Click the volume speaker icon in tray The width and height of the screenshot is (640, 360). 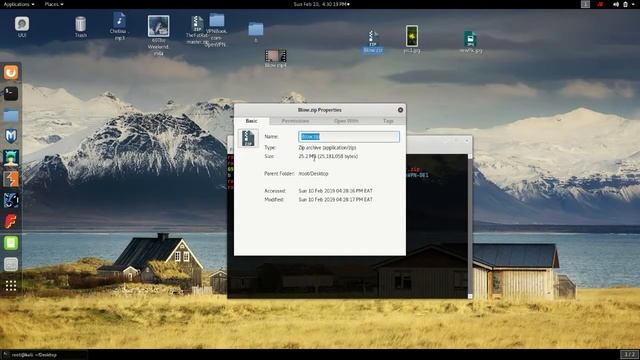(x=616, y=4)
